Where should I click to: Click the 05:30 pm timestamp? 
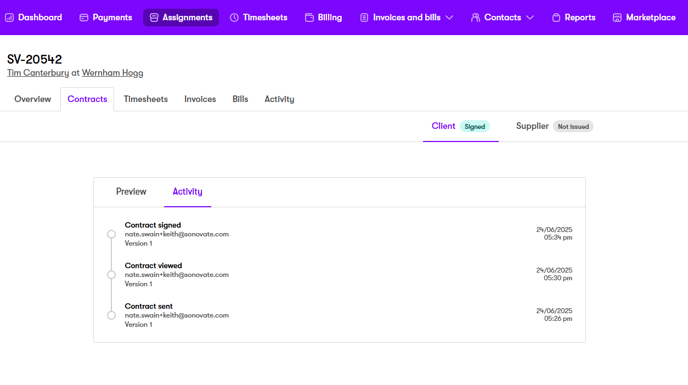558,278
